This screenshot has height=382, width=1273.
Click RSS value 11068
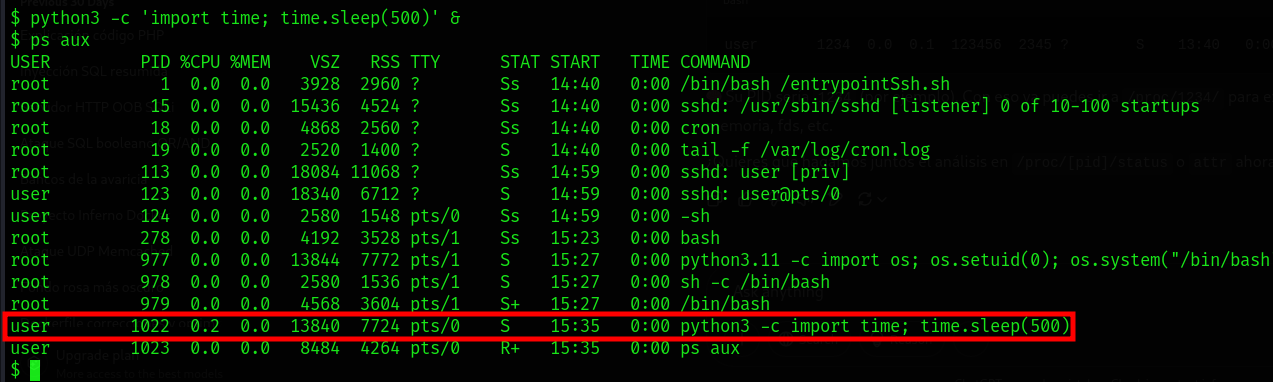pyautogui.click(x=375, y=172)
